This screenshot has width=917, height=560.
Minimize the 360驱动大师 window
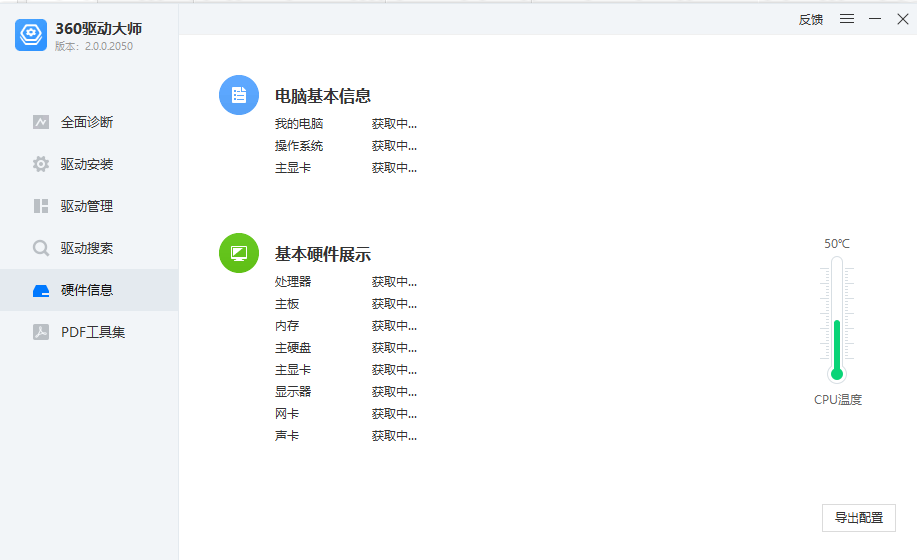(875, 19)
